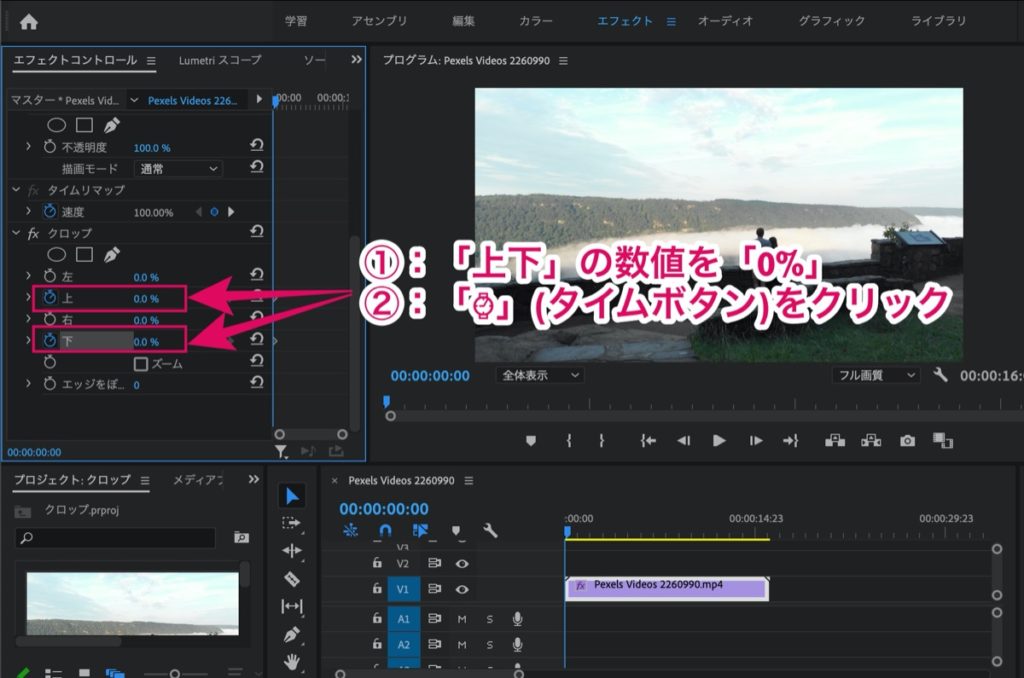This screenshot has height=678, width=1024.
Task: Open the エフェクト workspace menu icon
Action: 671,22
